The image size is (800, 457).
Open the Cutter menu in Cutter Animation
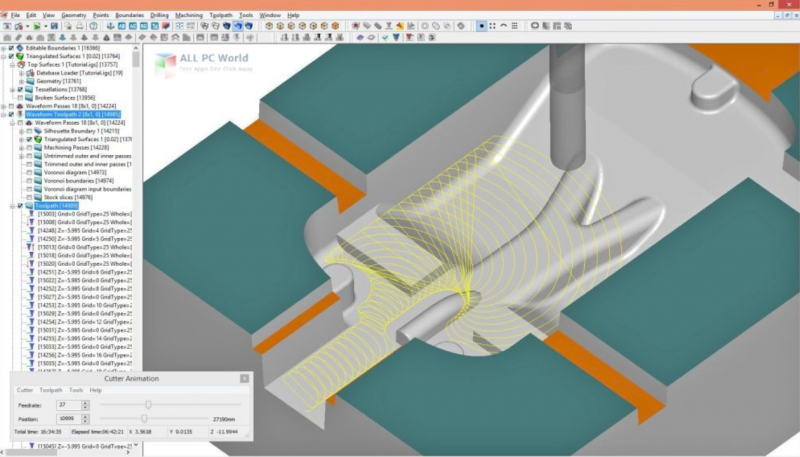pos(25,390)
